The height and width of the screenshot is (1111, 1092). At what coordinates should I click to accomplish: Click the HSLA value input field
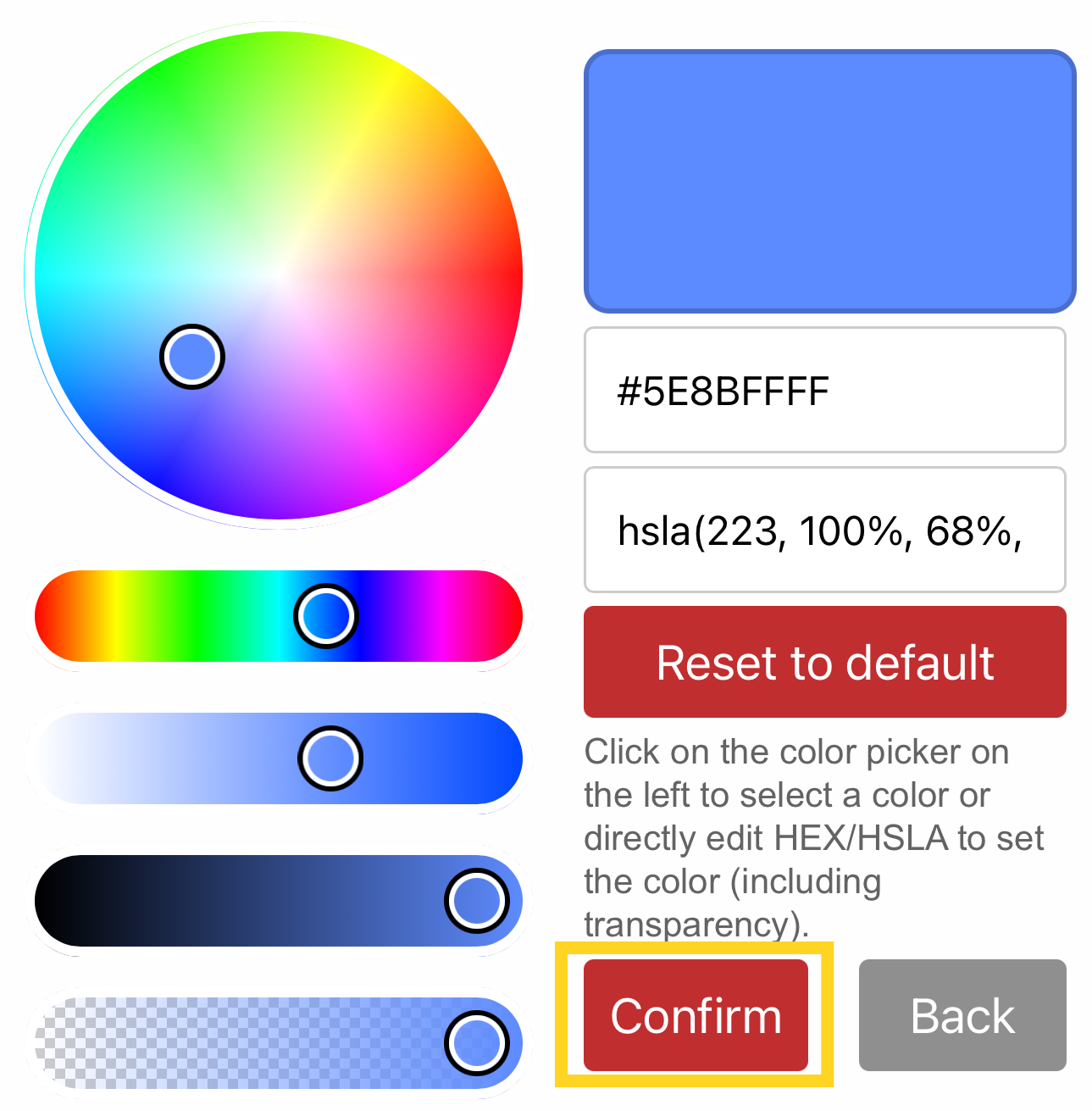824,530
